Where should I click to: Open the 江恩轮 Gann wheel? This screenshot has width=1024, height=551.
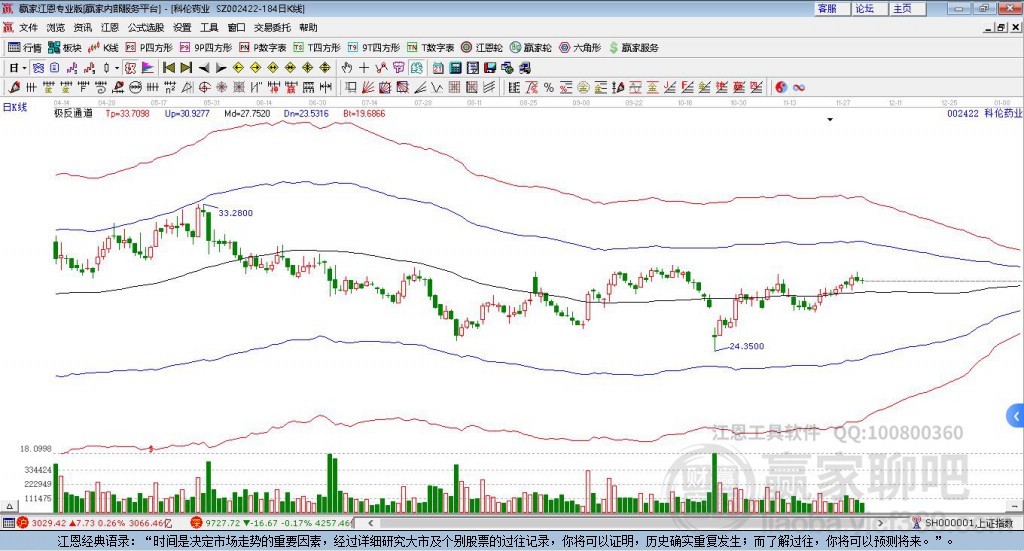(482, 48)
